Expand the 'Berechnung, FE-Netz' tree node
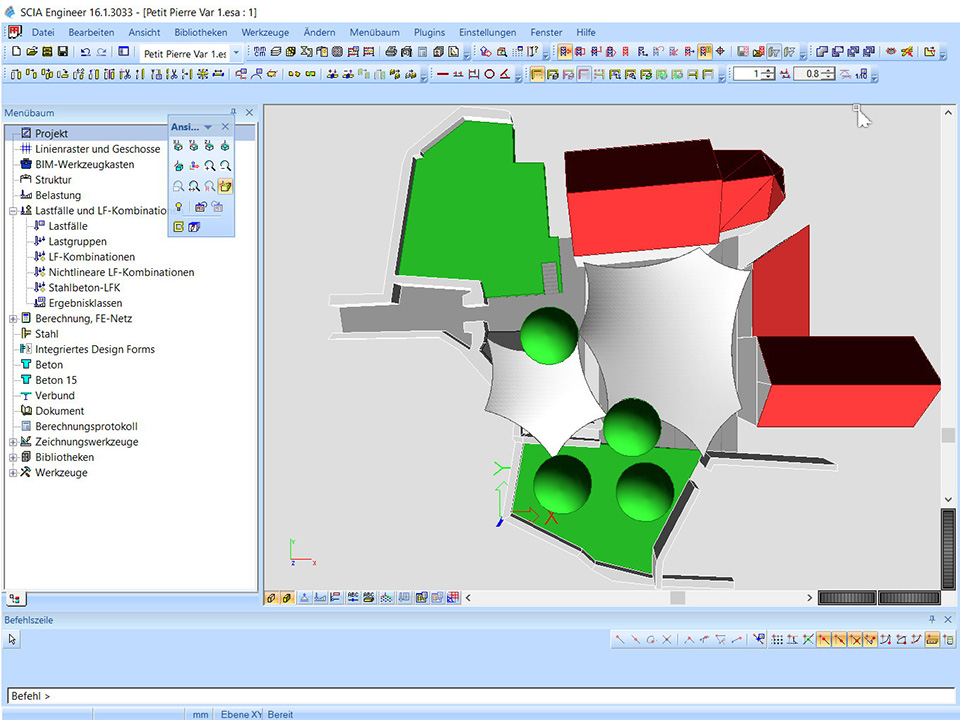The height and width of the screenshot is (720, 960). tap(13, 319)
